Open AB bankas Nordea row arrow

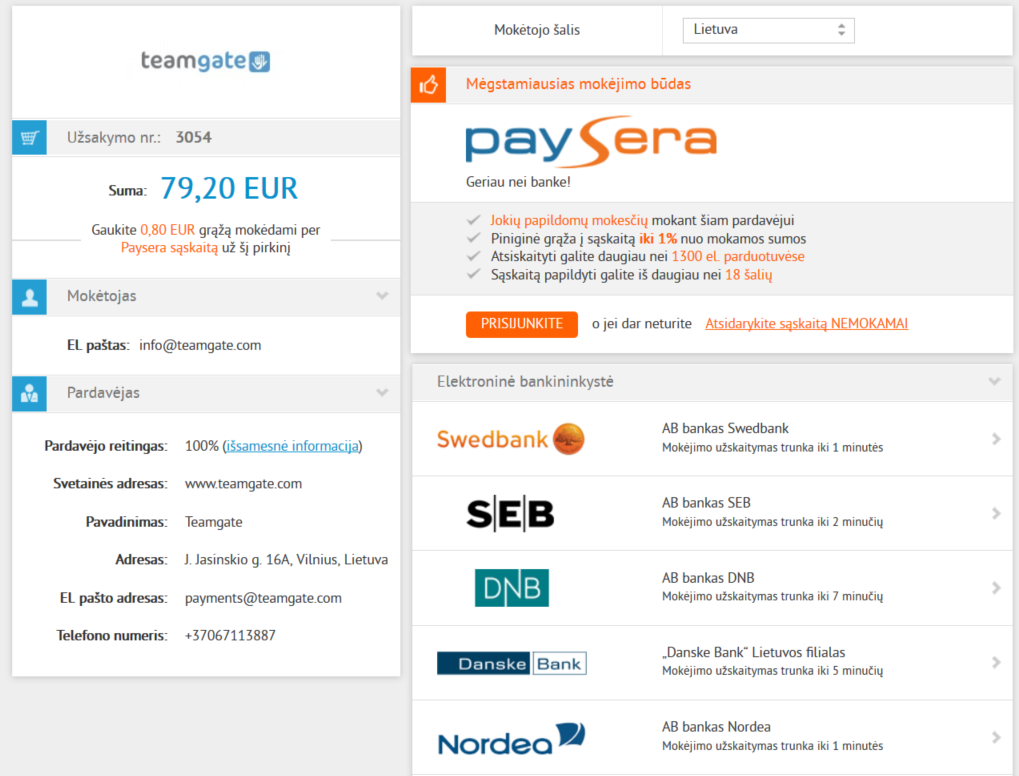pyautogui.click(x=996, y=737)
